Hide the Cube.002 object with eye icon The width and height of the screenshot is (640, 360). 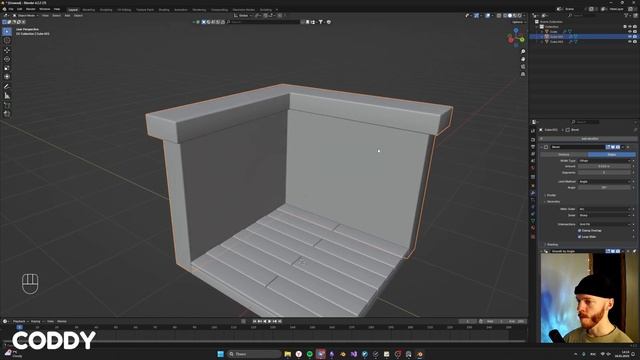(x=630, y=42)
